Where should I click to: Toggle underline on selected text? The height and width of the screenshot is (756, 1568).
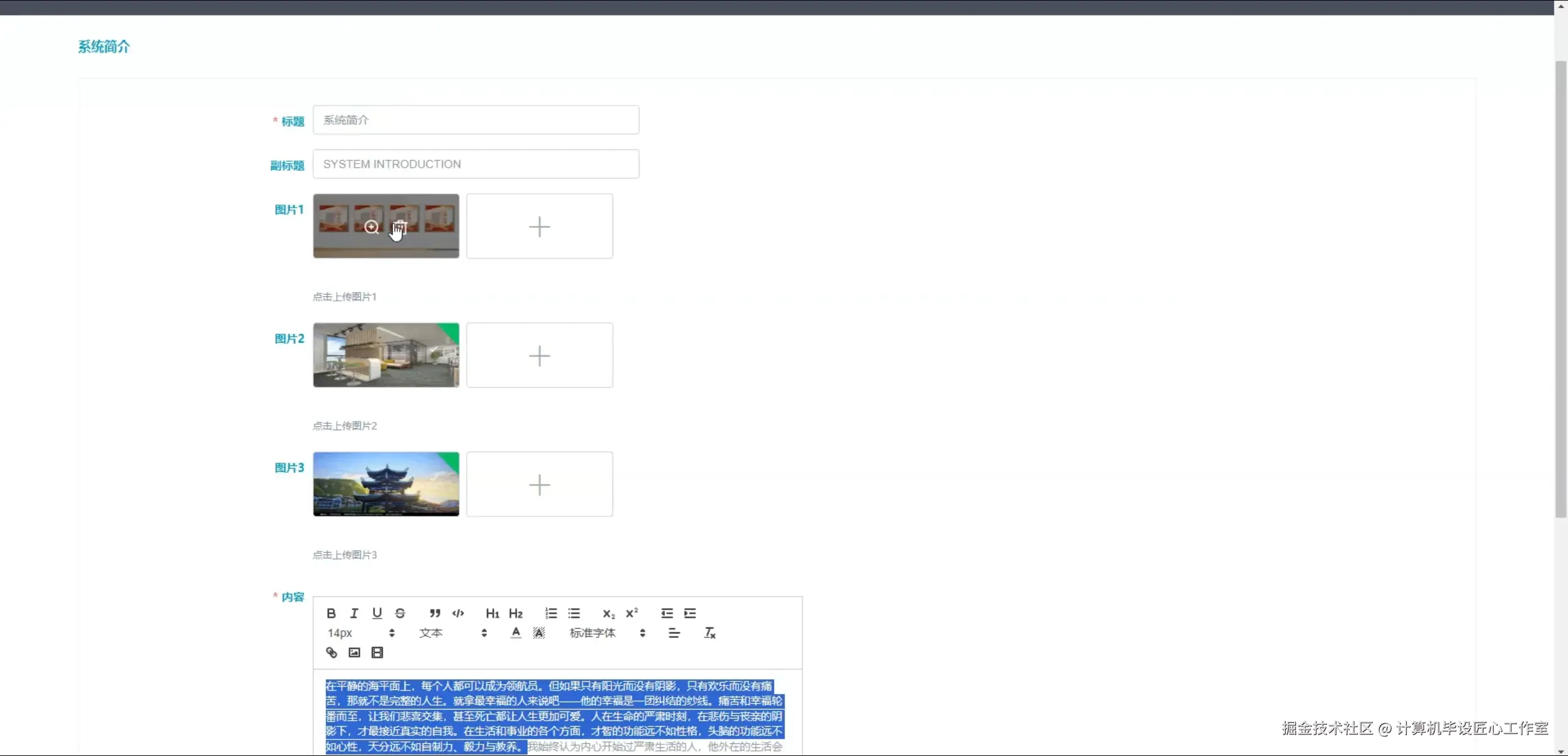pos(377,613)
